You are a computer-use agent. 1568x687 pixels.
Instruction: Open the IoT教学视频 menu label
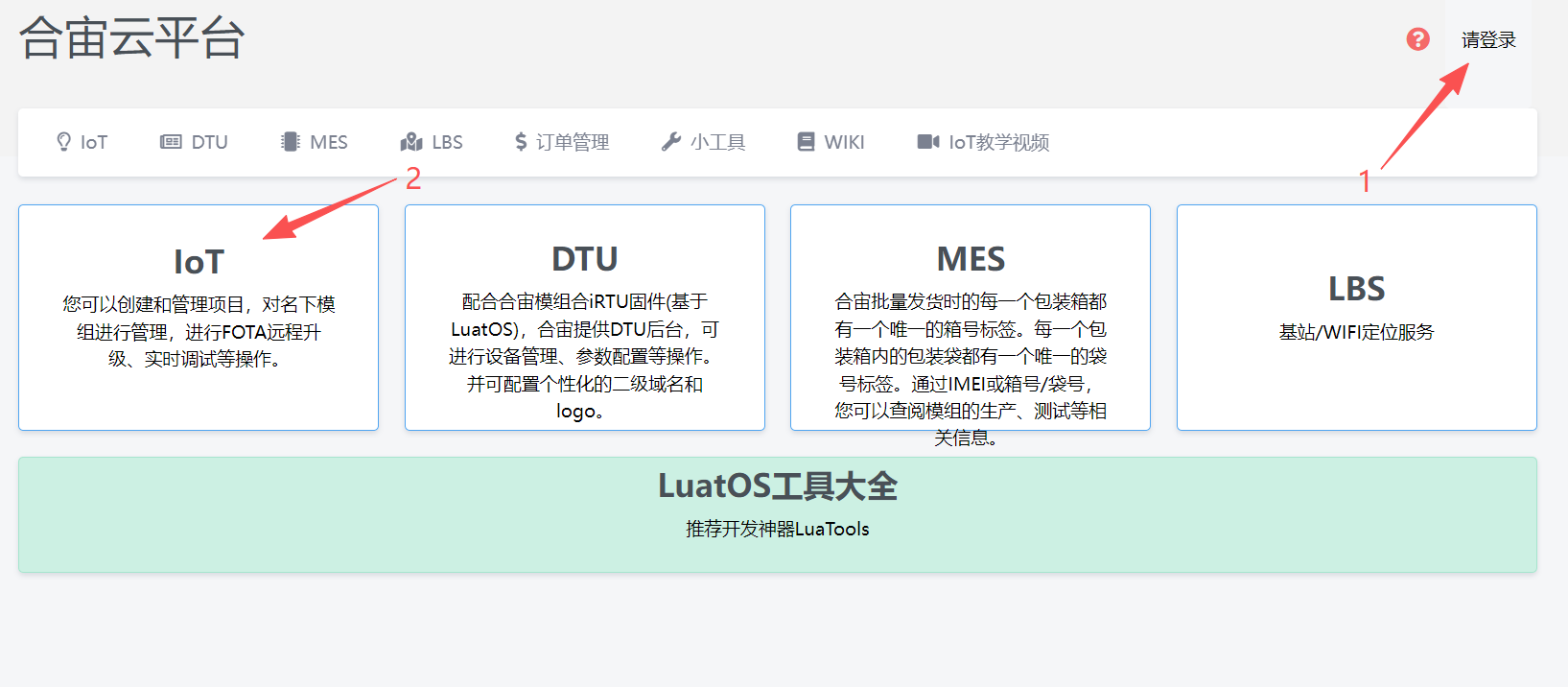(998, 142)
